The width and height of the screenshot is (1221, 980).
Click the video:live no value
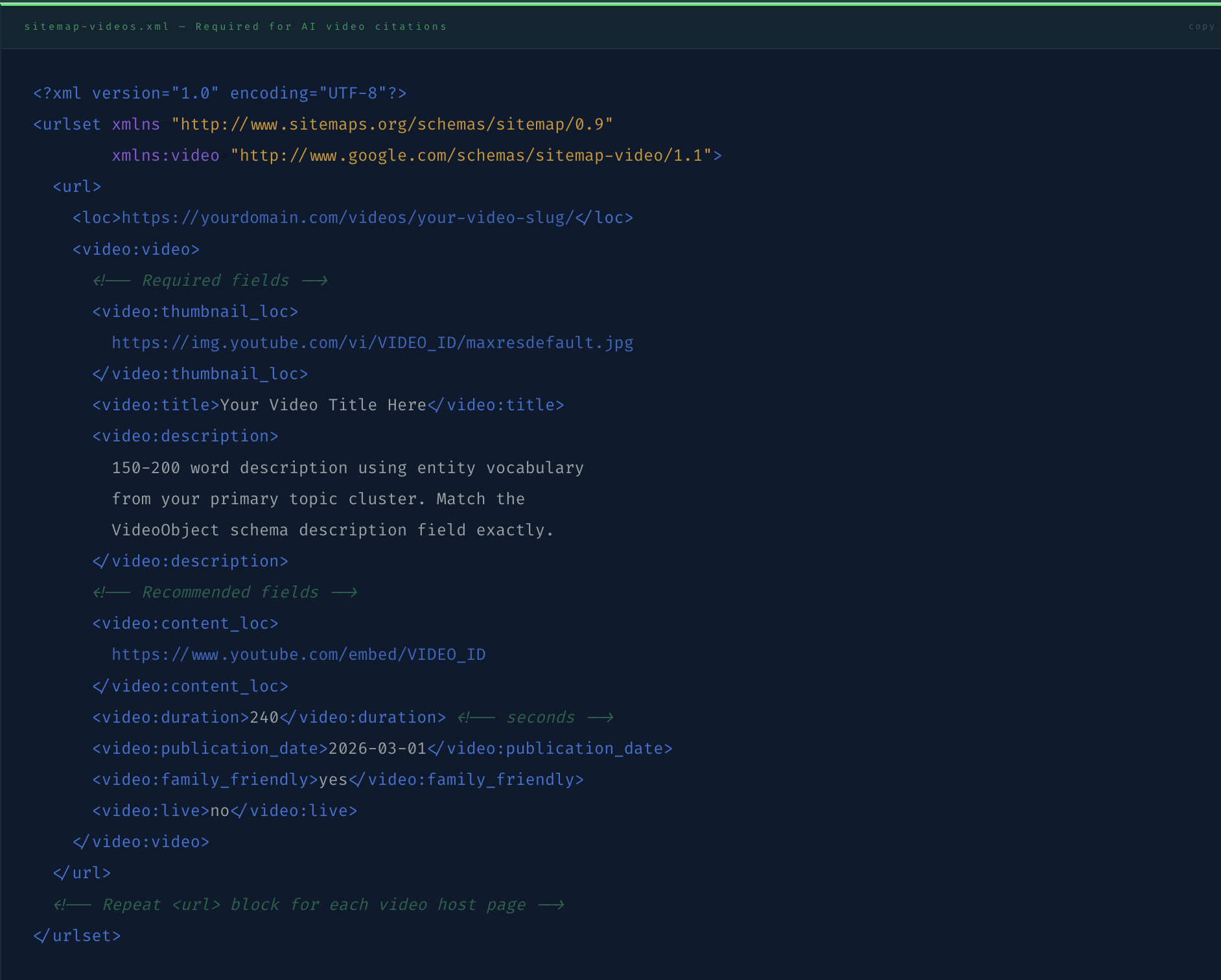click(219, 810)
